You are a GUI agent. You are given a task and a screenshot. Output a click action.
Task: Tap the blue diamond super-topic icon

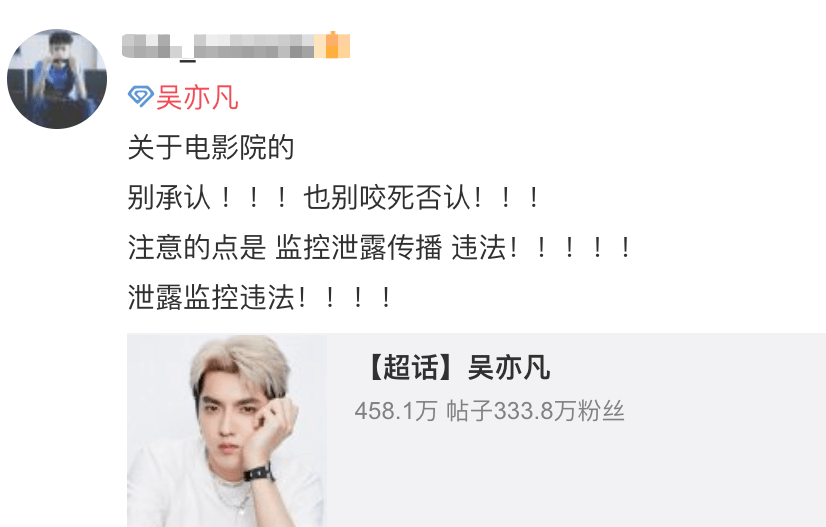click(140, 96)
